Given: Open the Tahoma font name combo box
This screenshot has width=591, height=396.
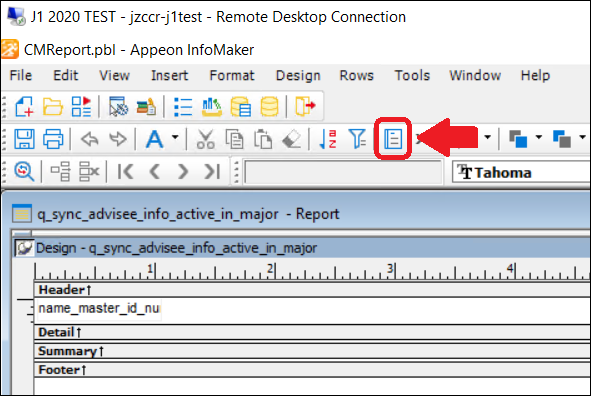Looking at the screenshot, I should pos(521,172).
